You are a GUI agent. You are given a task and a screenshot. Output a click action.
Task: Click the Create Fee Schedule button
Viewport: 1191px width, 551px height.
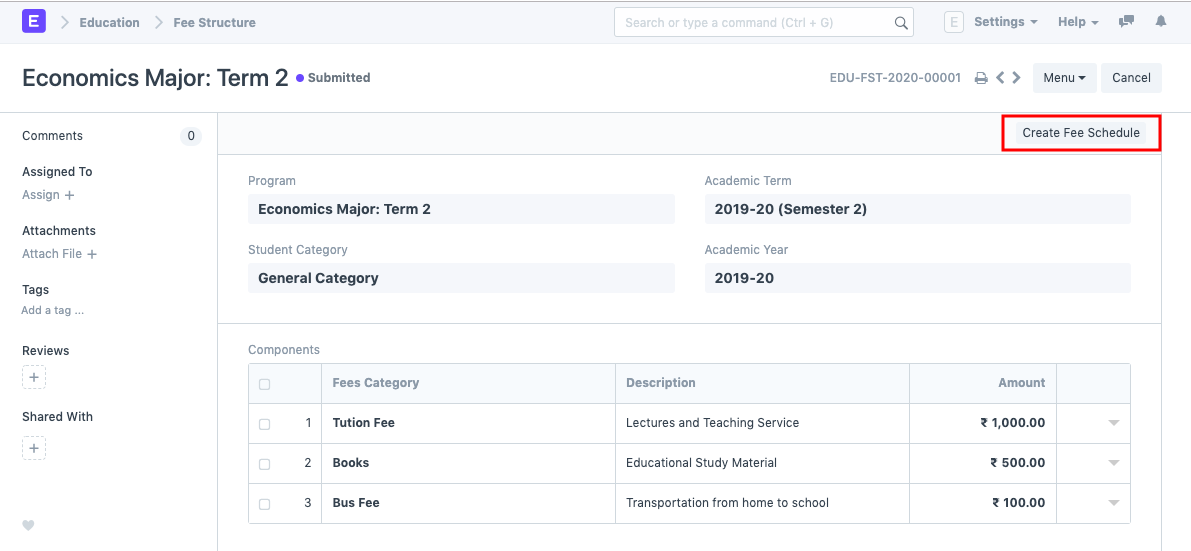(x=1081, y=133)
